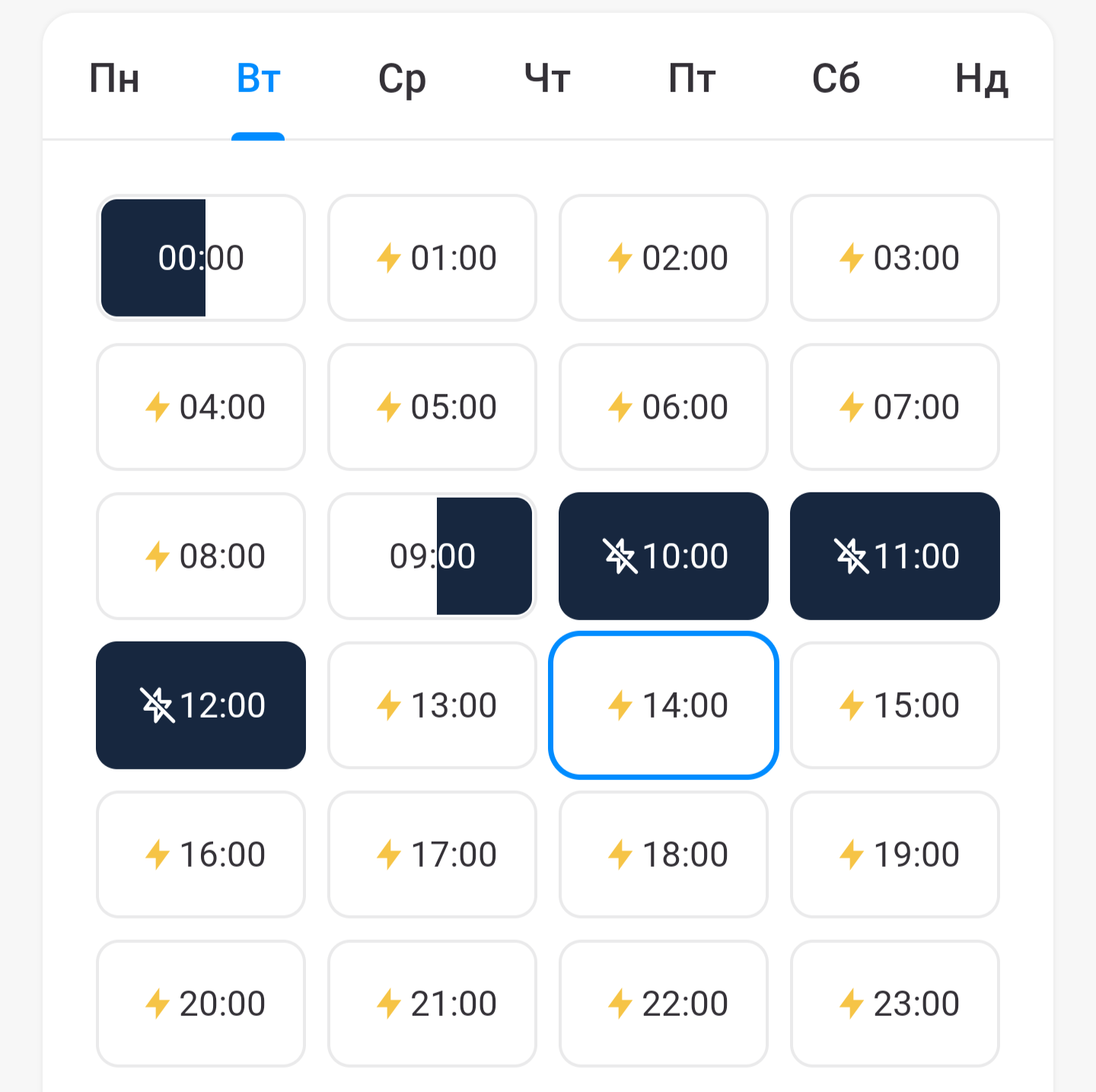The height and width of the screenshot is (1092, 1096).
Task: Switch to the Пн day tab
Action: (114, 78)
